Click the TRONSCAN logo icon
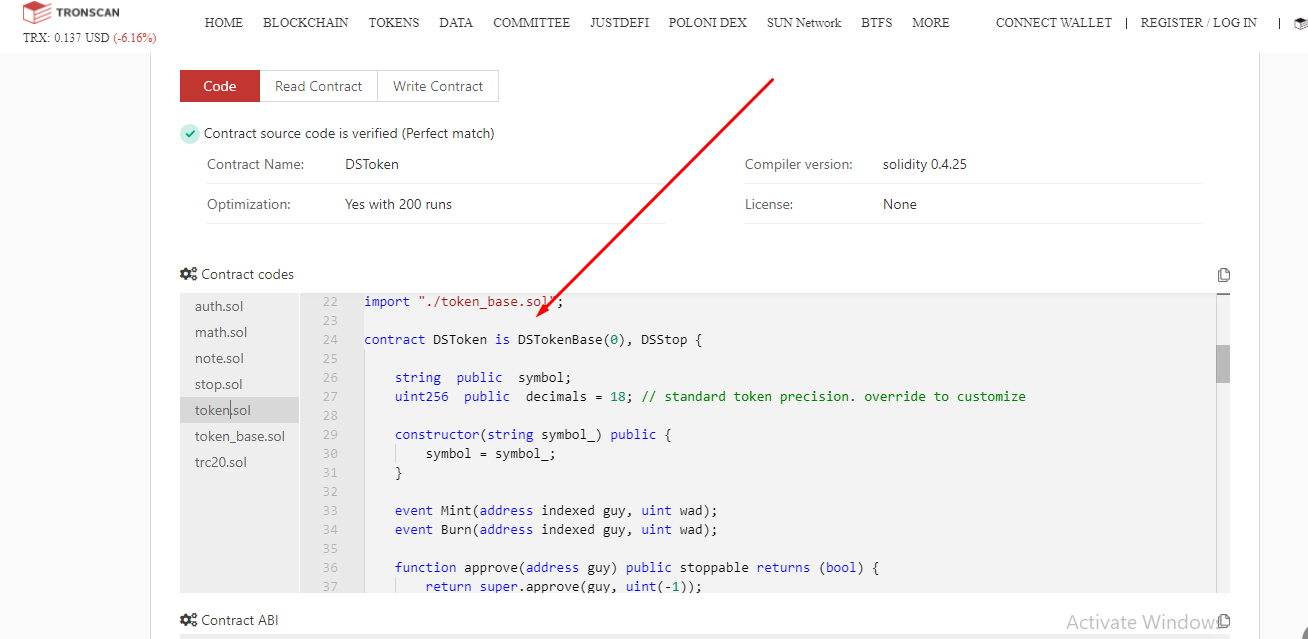The height and width of the screenshot is (639, 1308). 36,12
